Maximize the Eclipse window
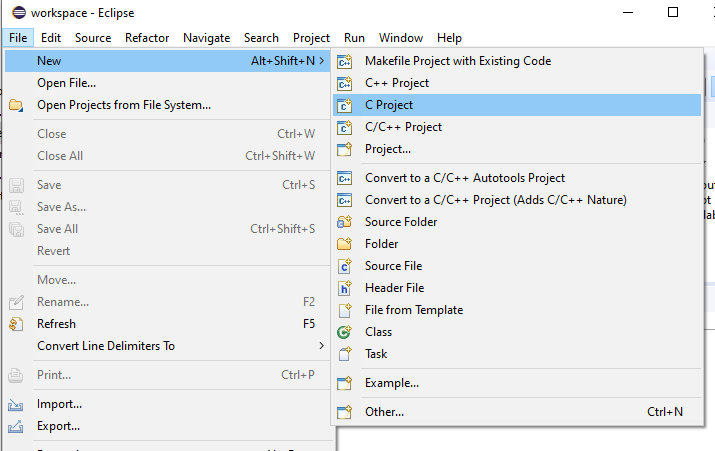 [673, 12]
